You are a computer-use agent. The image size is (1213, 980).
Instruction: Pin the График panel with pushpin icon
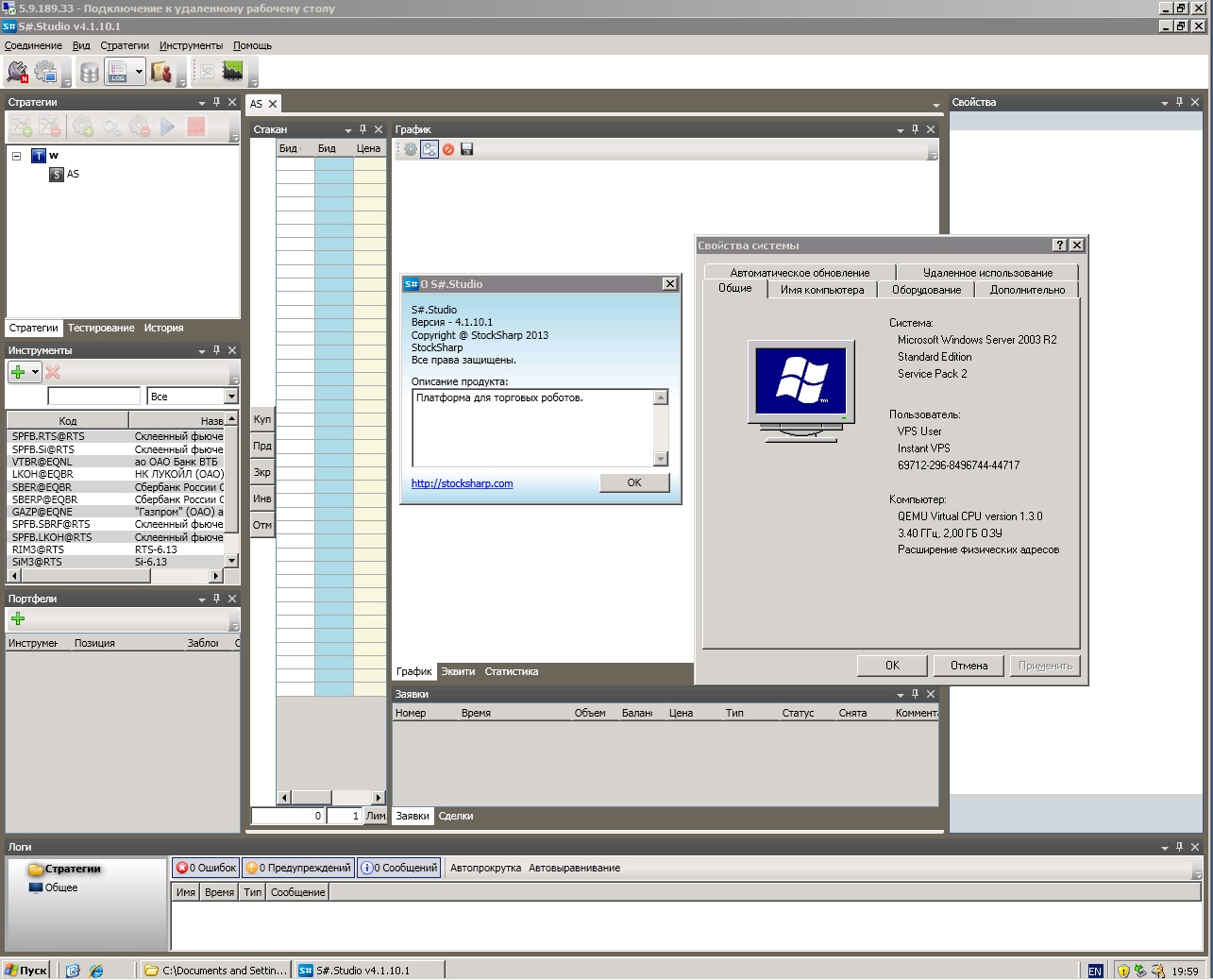915,129
